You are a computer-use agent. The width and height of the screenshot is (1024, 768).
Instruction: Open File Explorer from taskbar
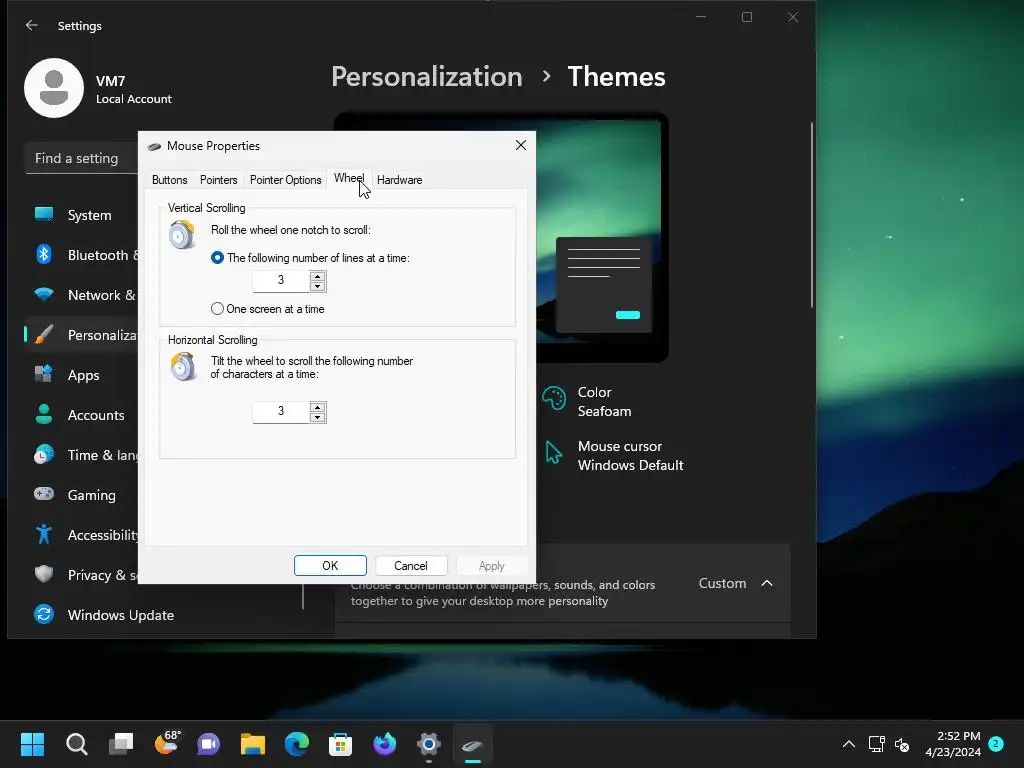(x=253, y=744)
